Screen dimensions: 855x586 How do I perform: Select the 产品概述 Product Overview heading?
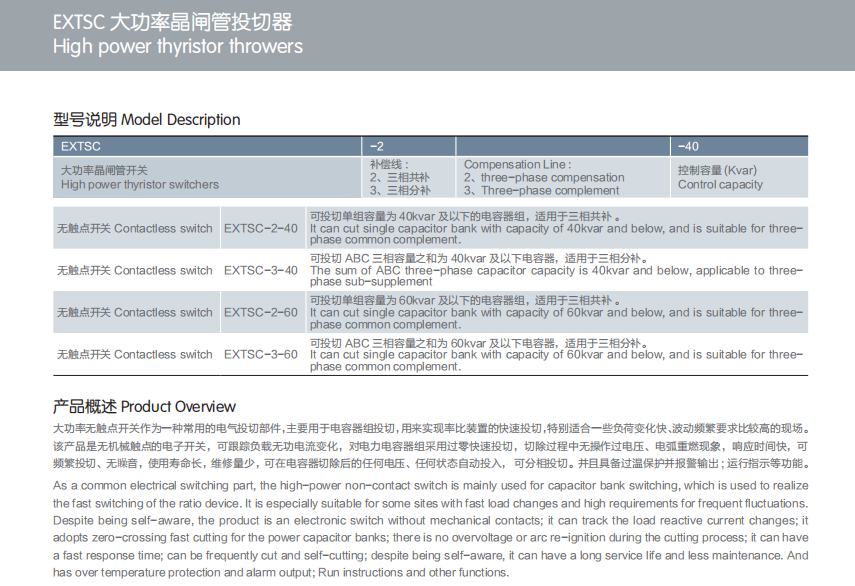pyautogui.click(x=144, y=407)
